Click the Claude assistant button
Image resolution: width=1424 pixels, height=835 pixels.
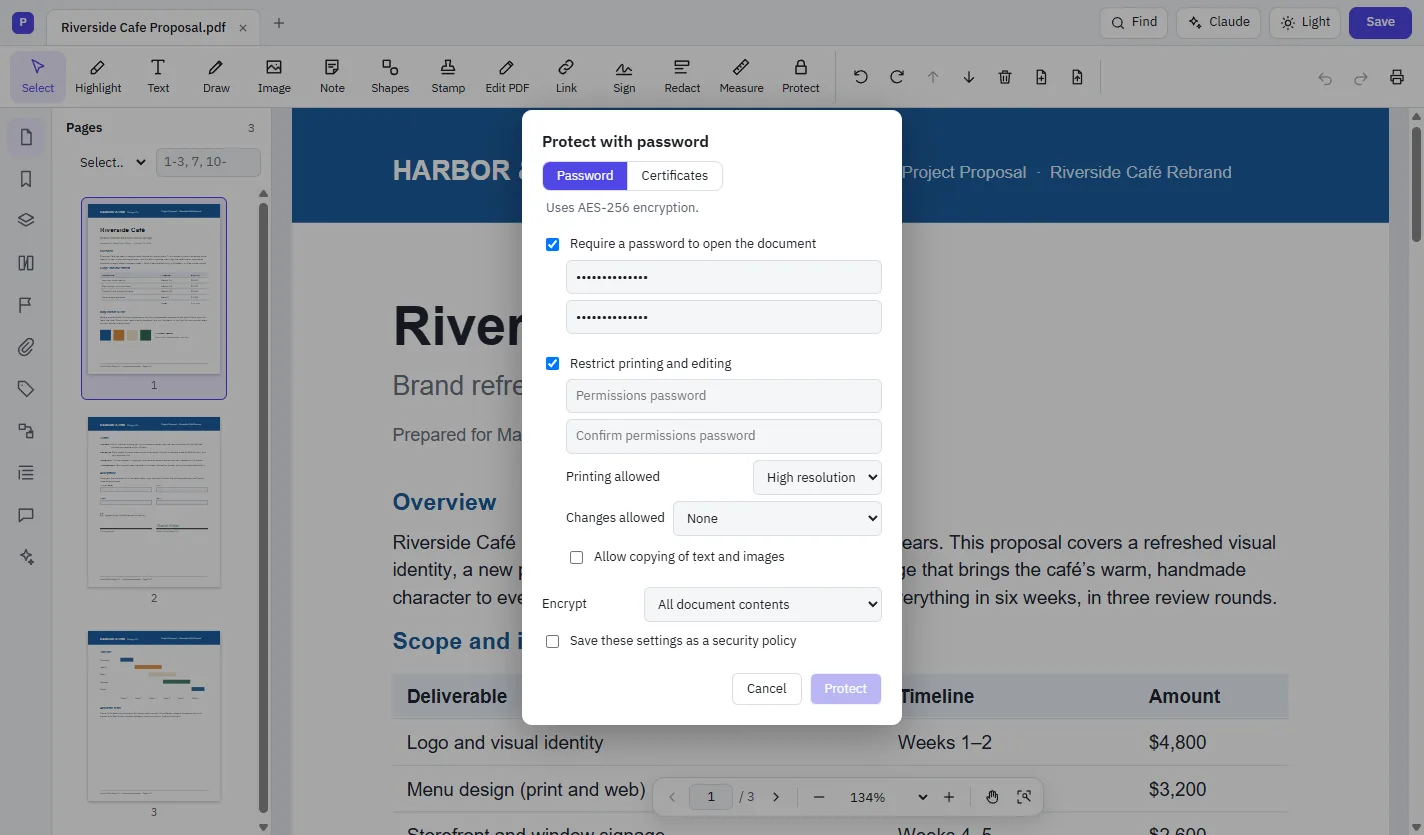(1217, 22)
